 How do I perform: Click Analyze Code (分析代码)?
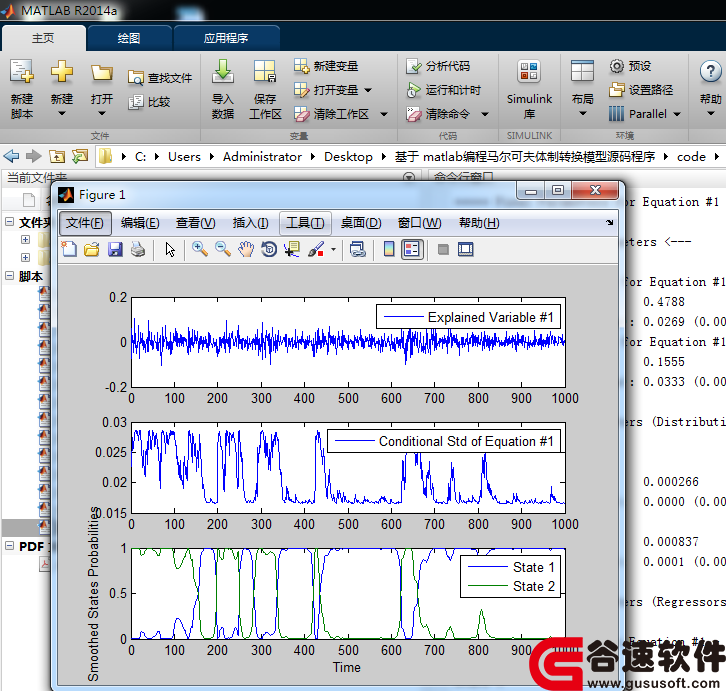(438, 66)
